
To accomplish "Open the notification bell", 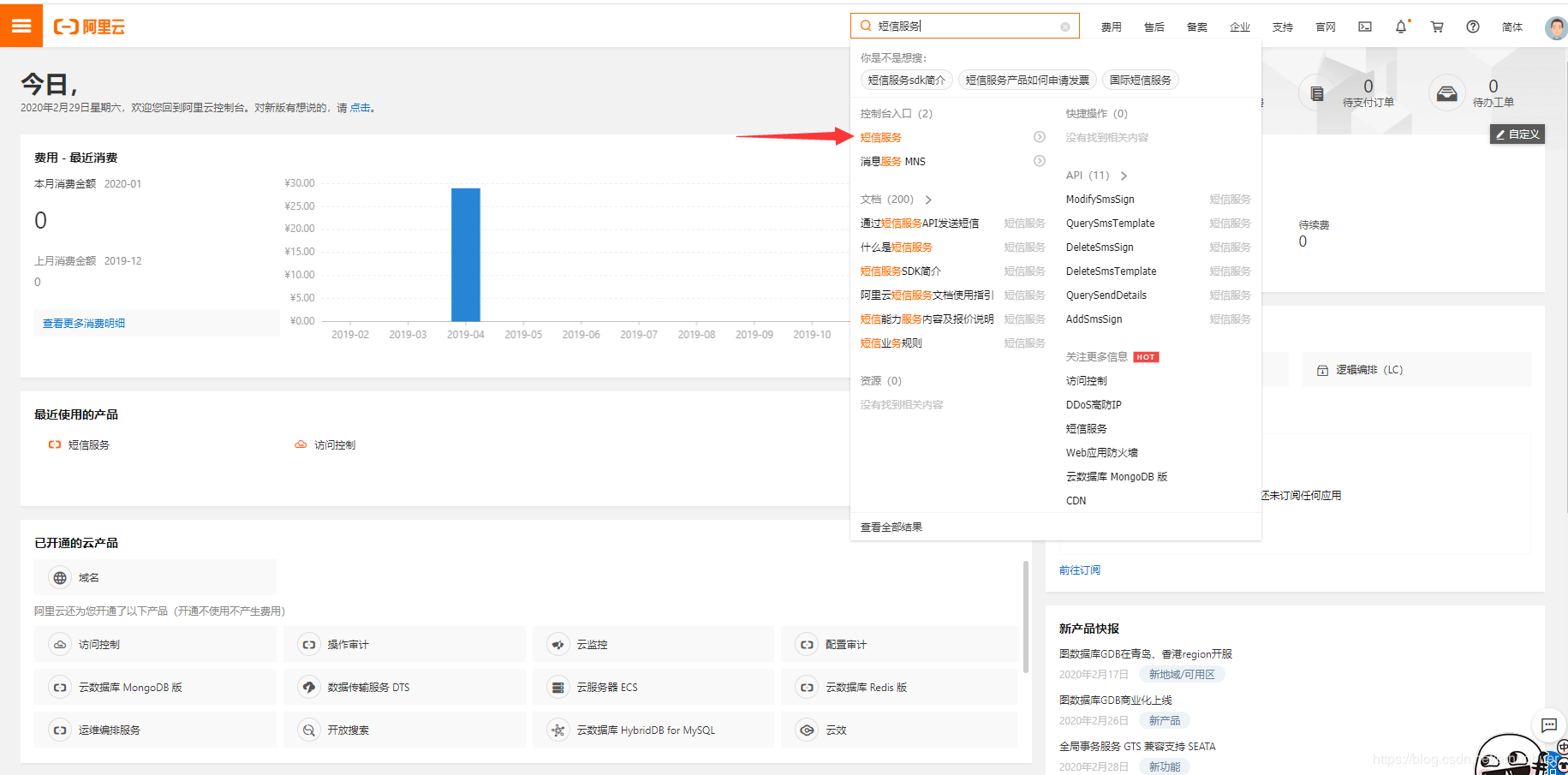I will pos(1401,27).
